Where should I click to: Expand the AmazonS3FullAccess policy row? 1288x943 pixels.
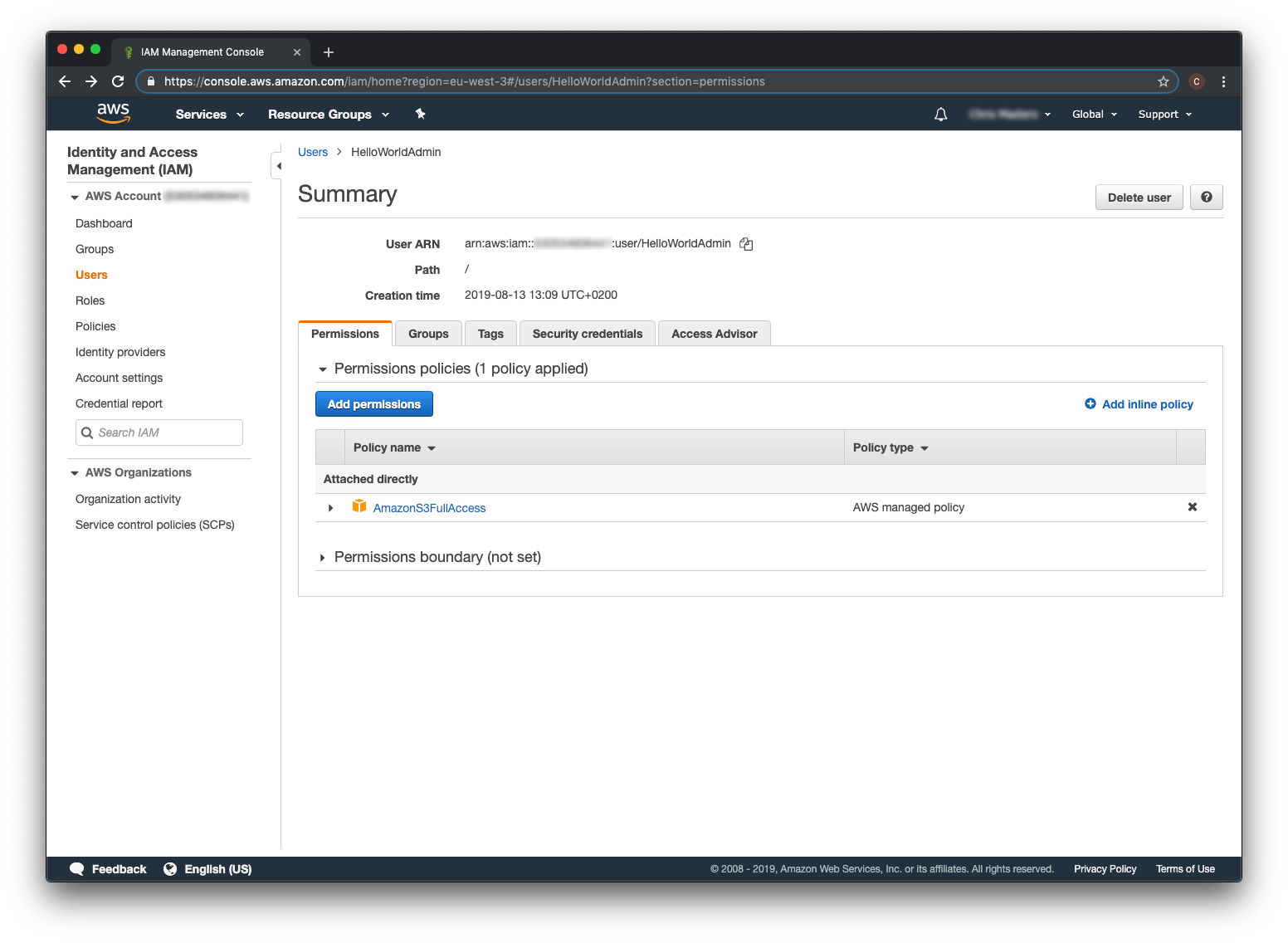click(x=330, y=508)
